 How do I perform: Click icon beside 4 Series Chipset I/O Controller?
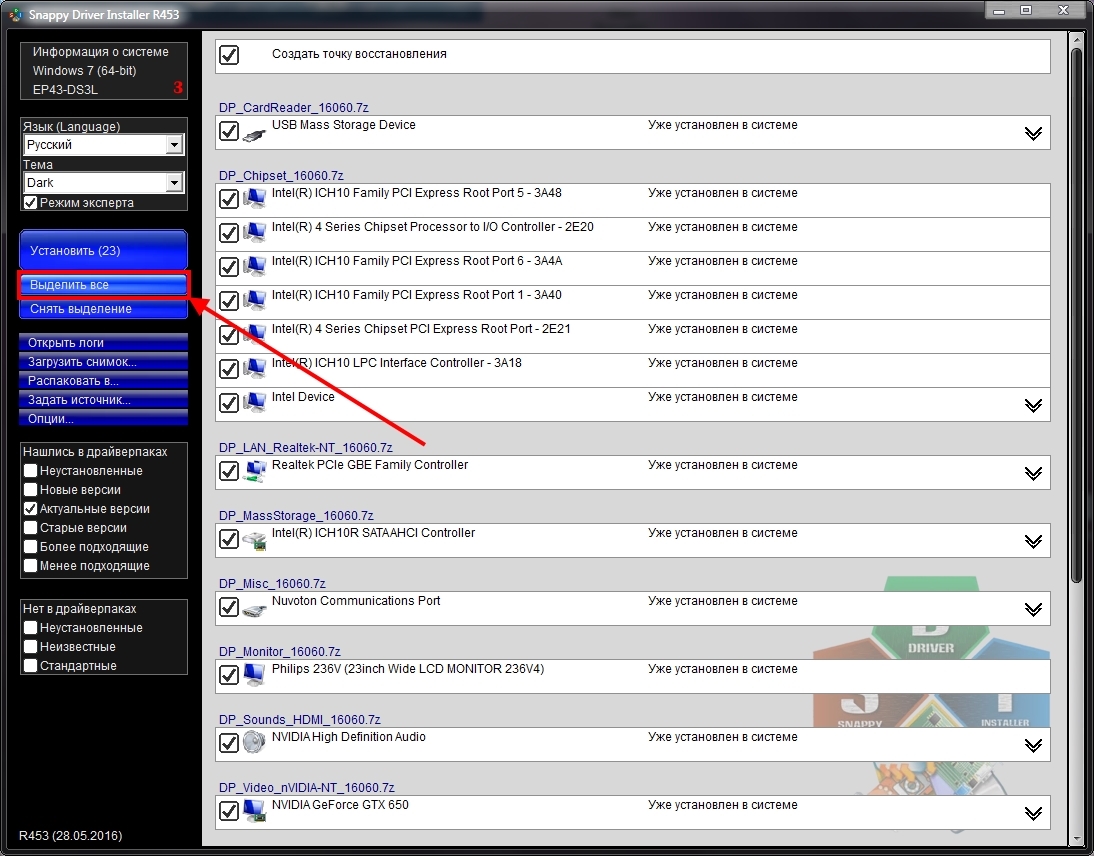(x=255, y=233)
